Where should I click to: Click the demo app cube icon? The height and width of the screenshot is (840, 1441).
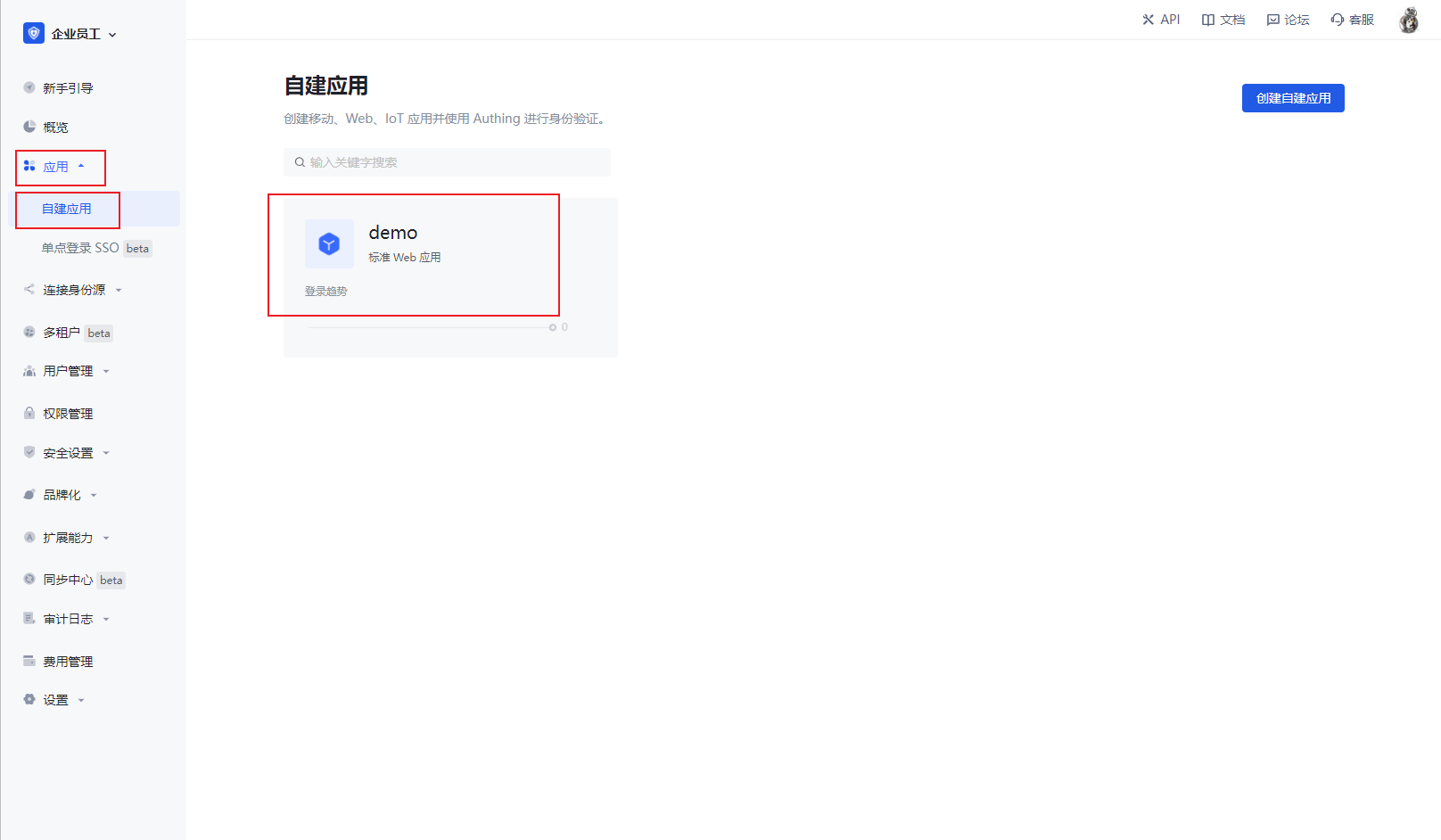pos(329,243)
